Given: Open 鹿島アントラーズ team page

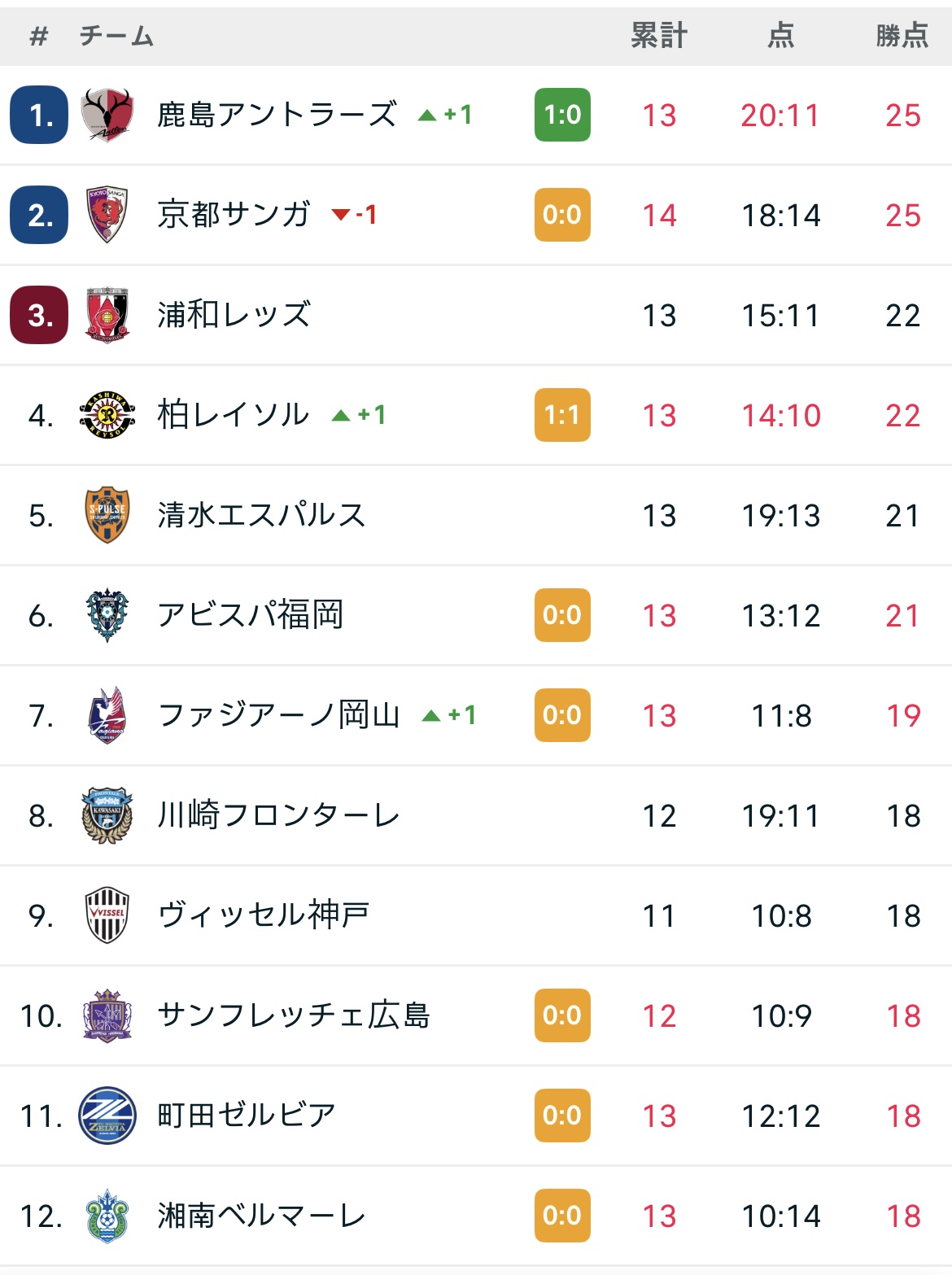Looking at the screenshot, I should (x=277, y=115).
